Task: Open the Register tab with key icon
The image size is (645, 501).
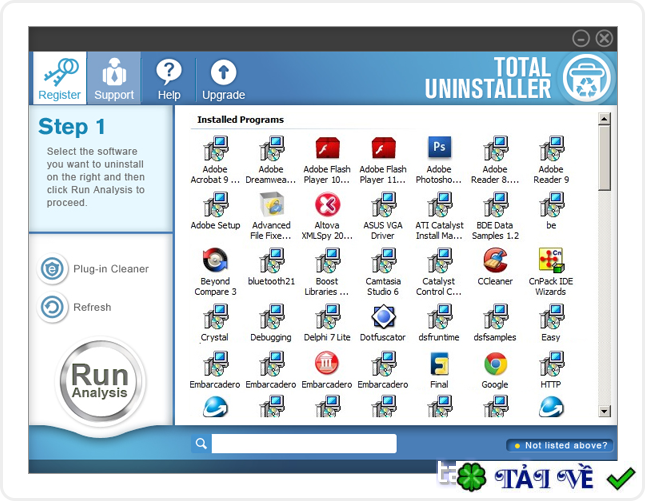Action: [59, 78]
